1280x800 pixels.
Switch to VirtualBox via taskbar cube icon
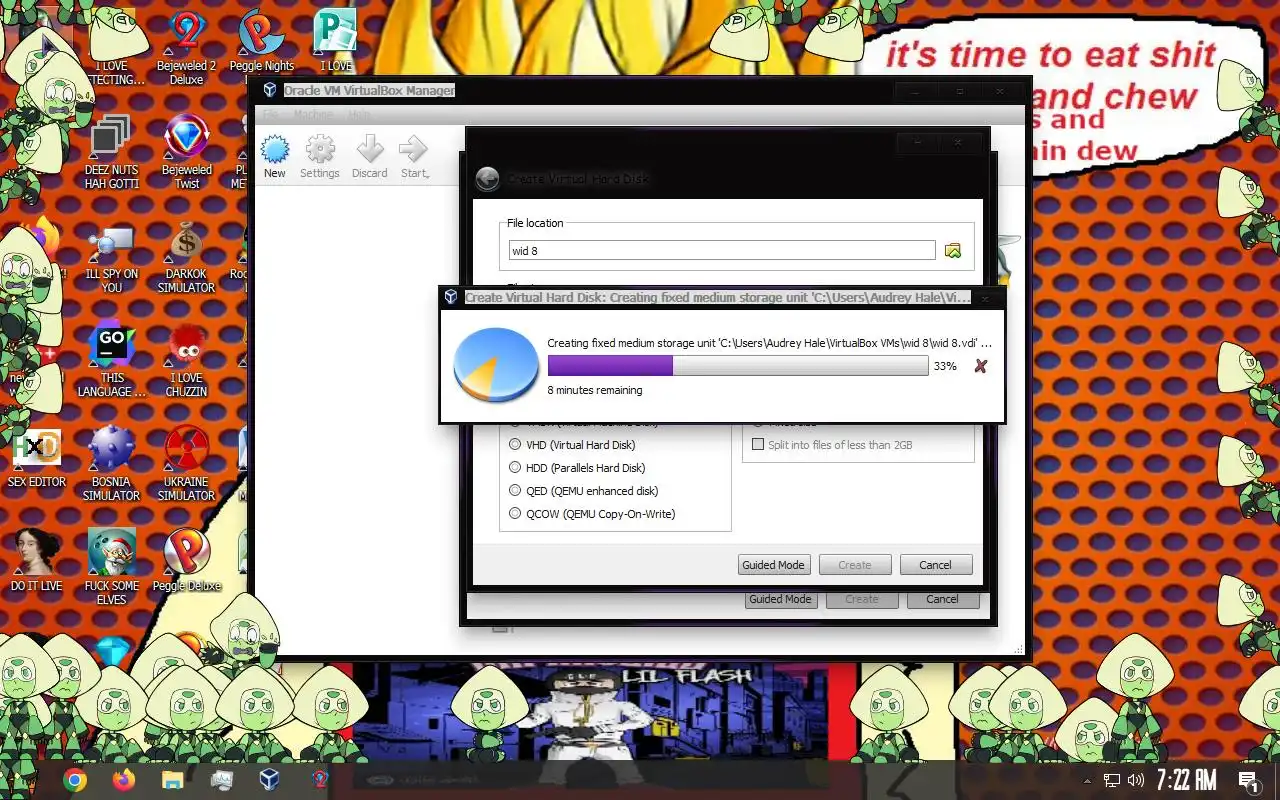(x=270, y=780)
